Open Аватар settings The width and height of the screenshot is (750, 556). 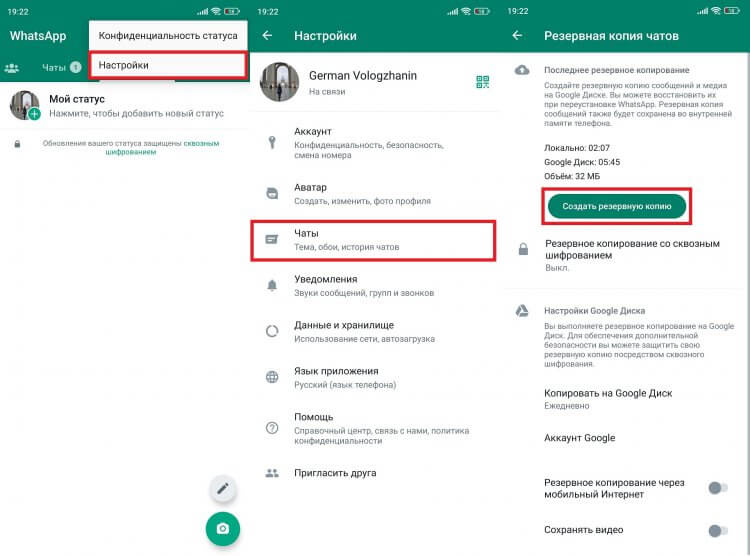(x=375, y=194)
